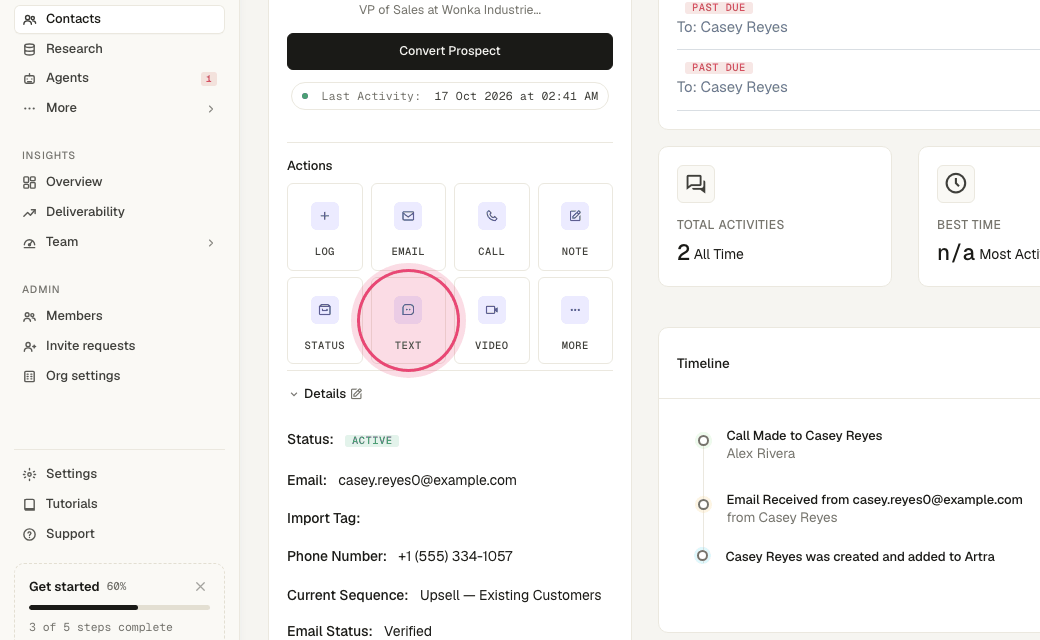Click the Timeline heading
This screenshot has width=1040, height=640.
703,363
